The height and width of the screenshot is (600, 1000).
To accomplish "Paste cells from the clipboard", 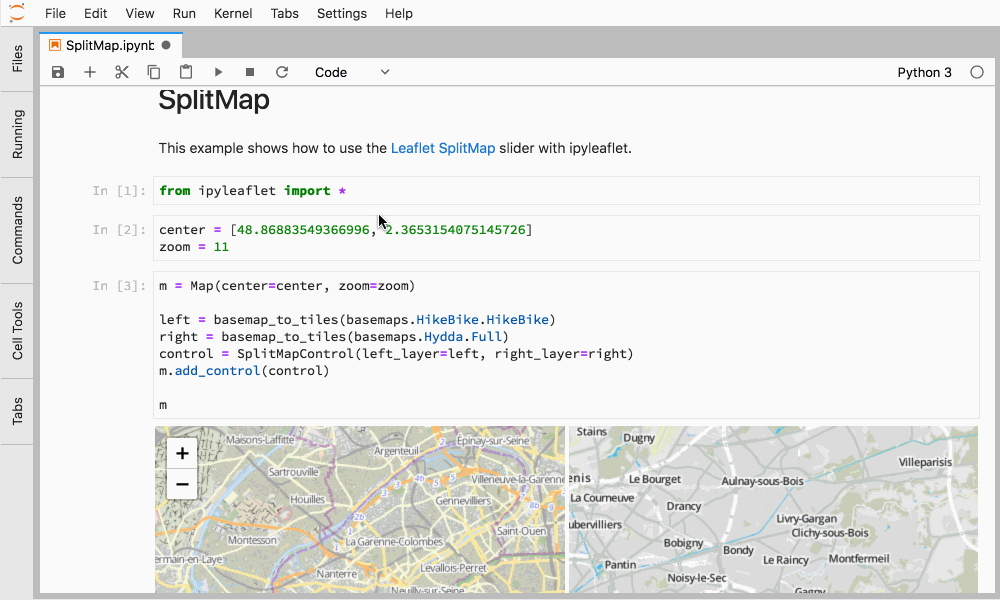I will pos(186,72).
